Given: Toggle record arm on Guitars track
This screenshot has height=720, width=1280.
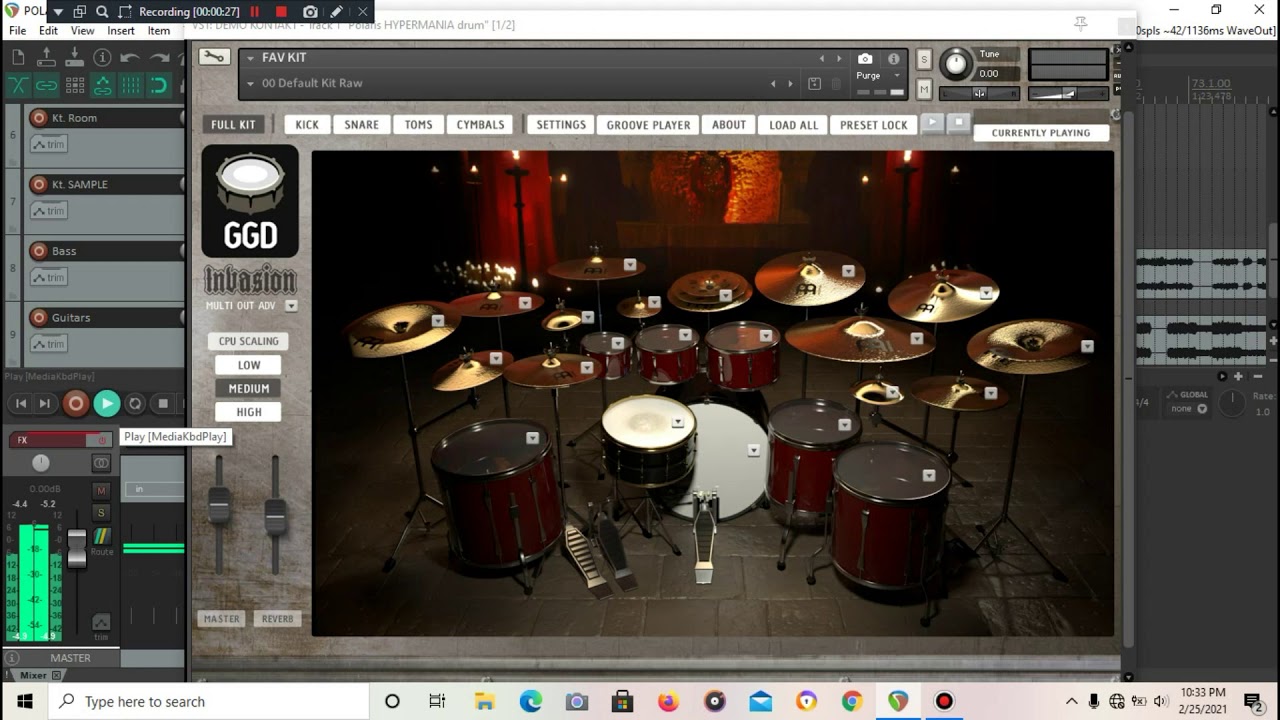Looking at the screenshot, I should point(39,317).
